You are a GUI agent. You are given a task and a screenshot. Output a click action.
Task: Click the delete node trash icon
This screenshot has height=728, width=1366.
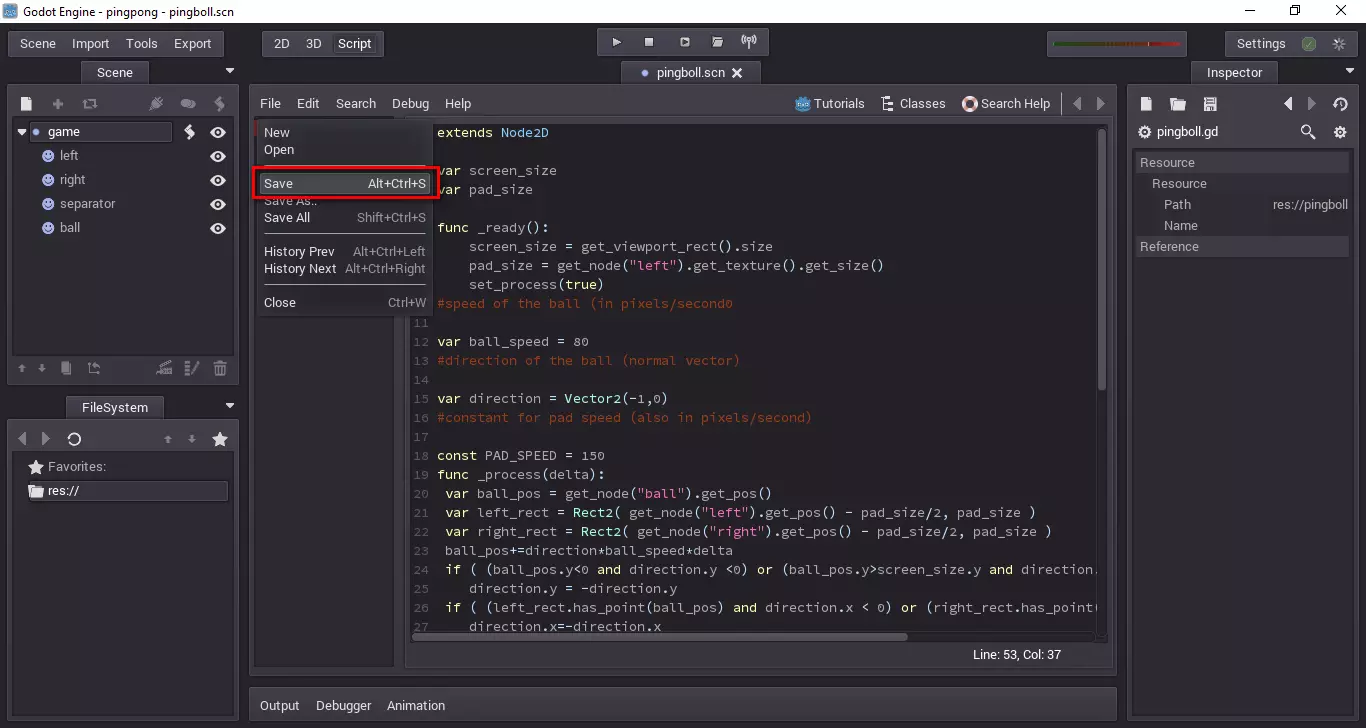tap(220, 369)
